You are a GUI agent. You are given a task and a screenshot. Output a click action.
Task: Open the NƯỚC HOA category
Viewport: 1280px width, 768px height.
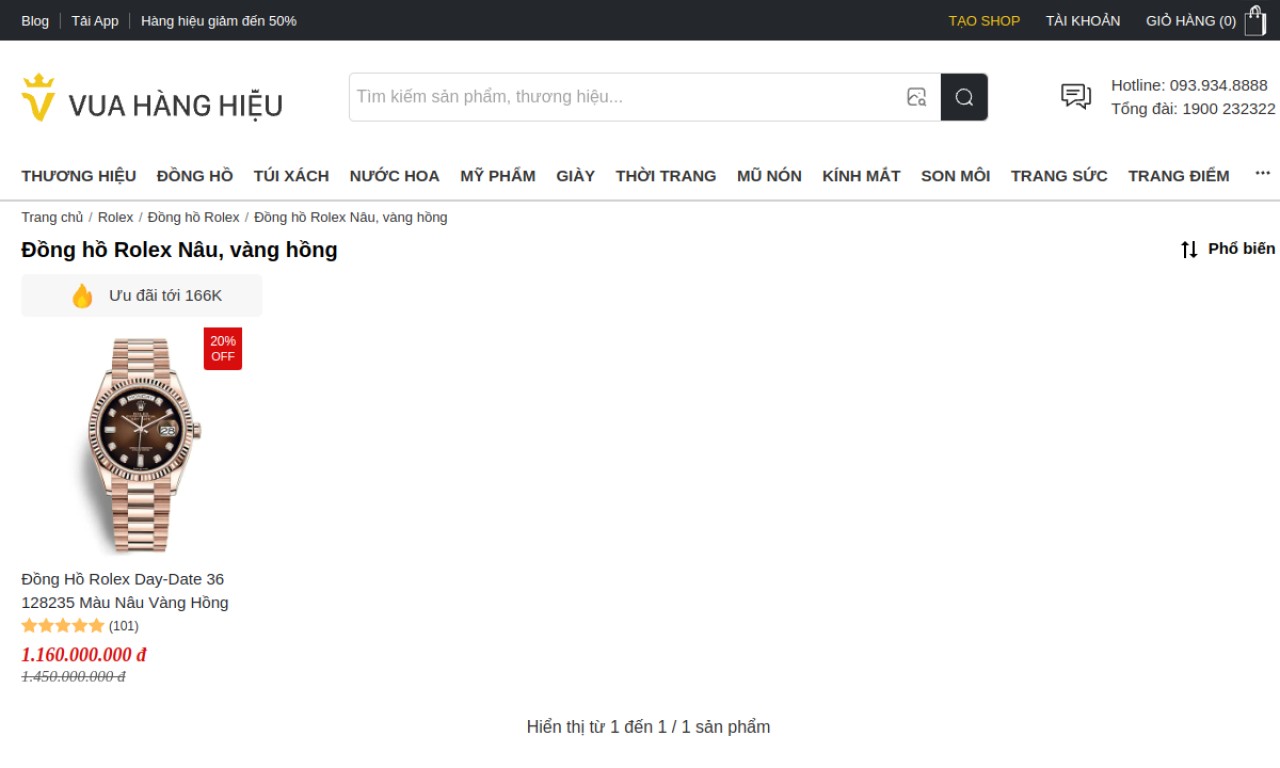pos(394,176)
